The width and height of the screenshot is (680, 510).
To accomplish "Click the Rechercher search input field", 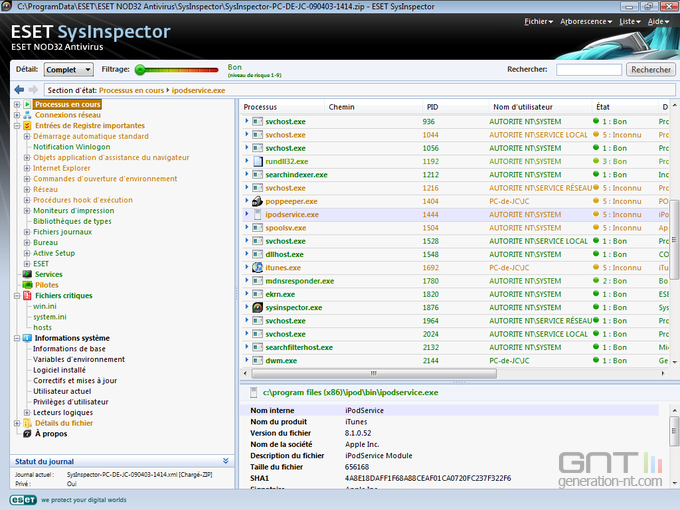I will click(588, 69).
